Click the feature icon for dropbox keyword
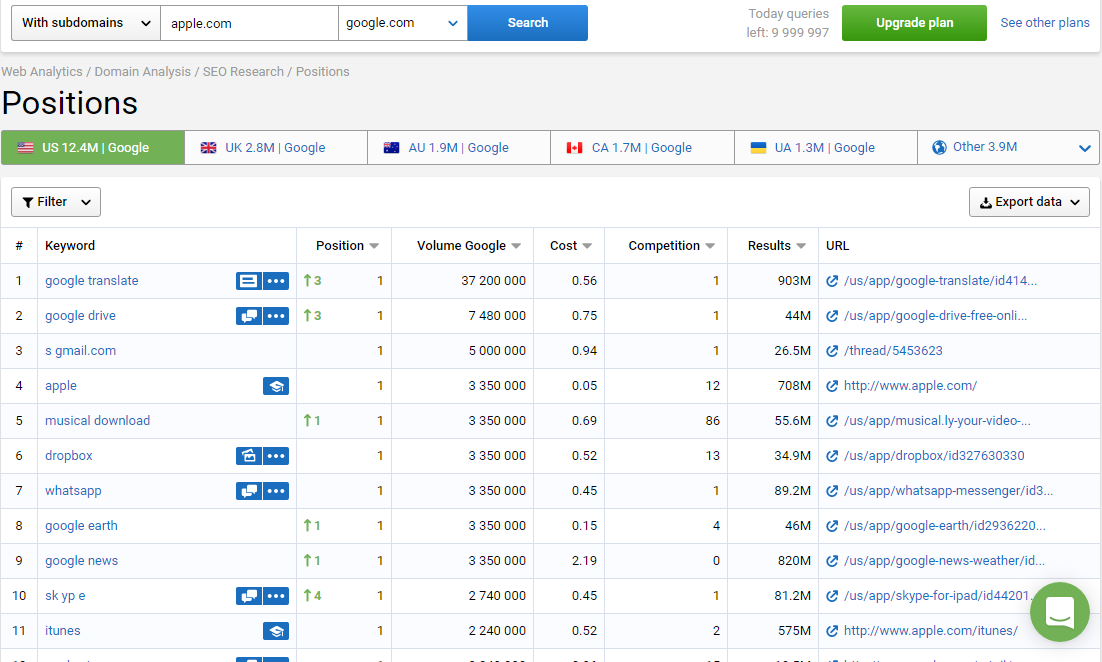This screenshot has height=662, width=1102. (249, 456)
